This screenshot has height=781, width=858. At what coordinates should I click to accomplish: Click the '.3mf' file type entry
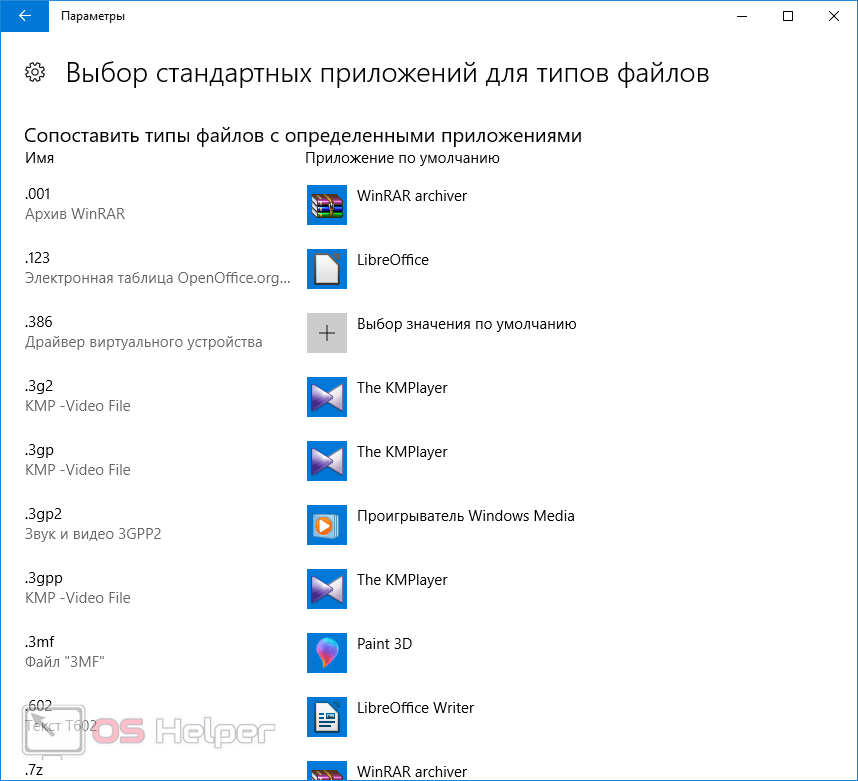click(39, 642)
